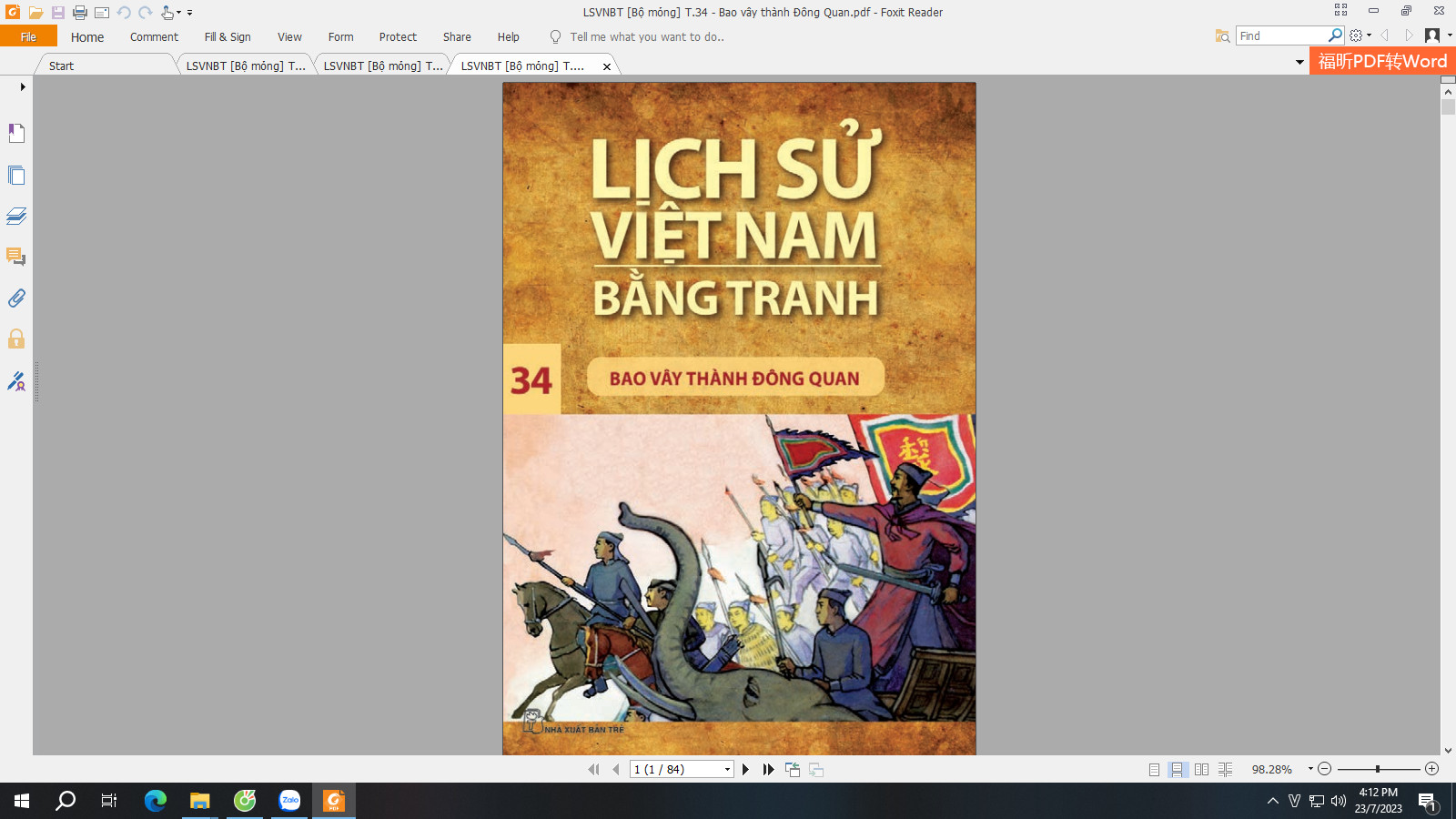Open the layers panel in sidebar

point(16,217)
